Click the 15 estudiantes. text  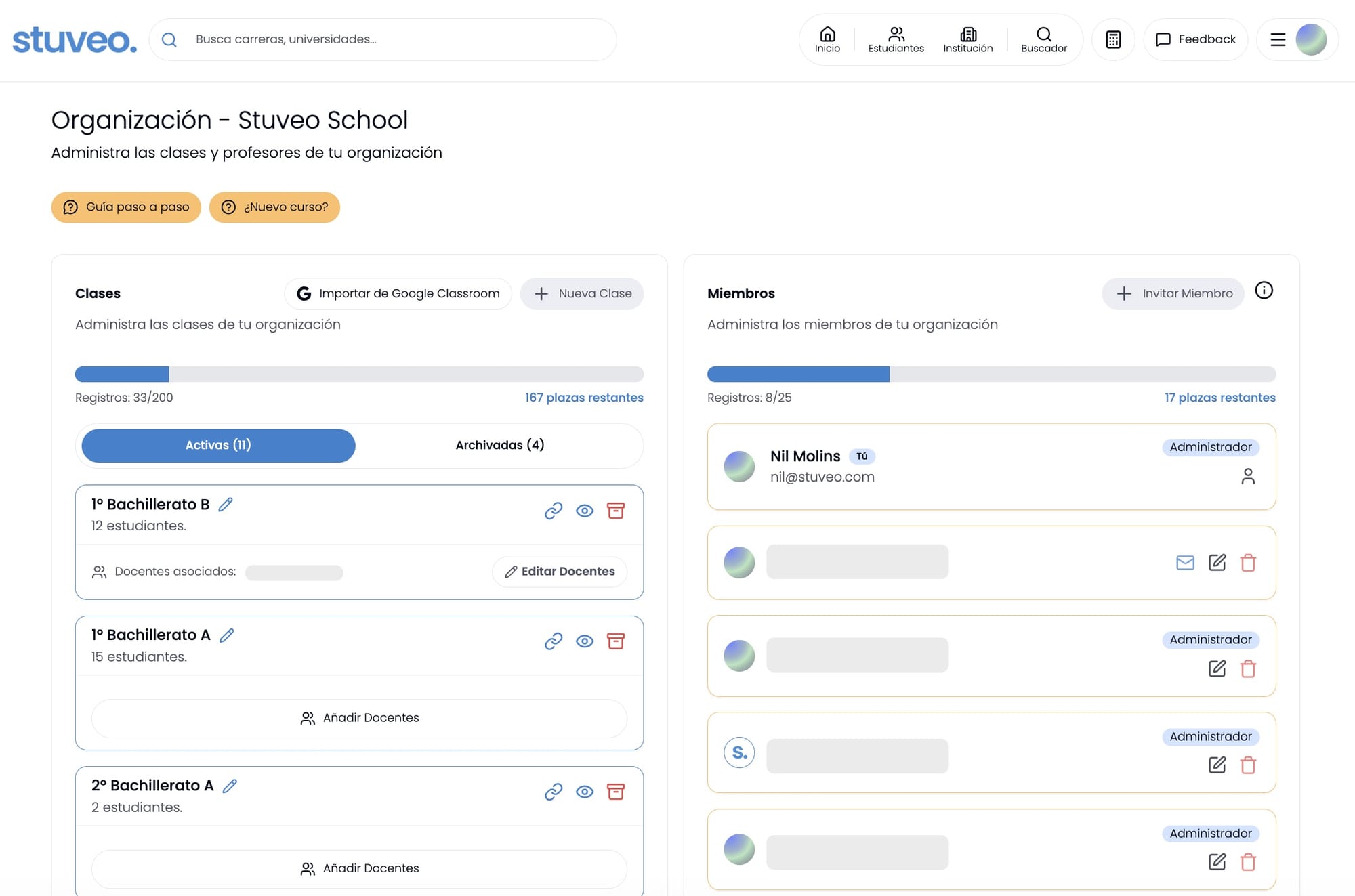point(139,657)
